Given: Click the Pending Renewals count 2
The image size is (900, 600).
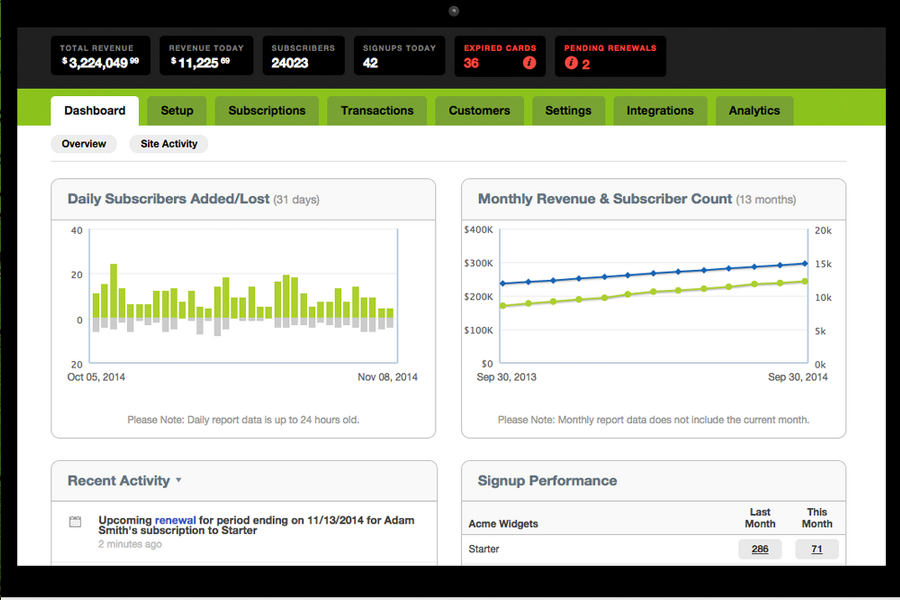Looking at the screenshot, I should point(585,64).
